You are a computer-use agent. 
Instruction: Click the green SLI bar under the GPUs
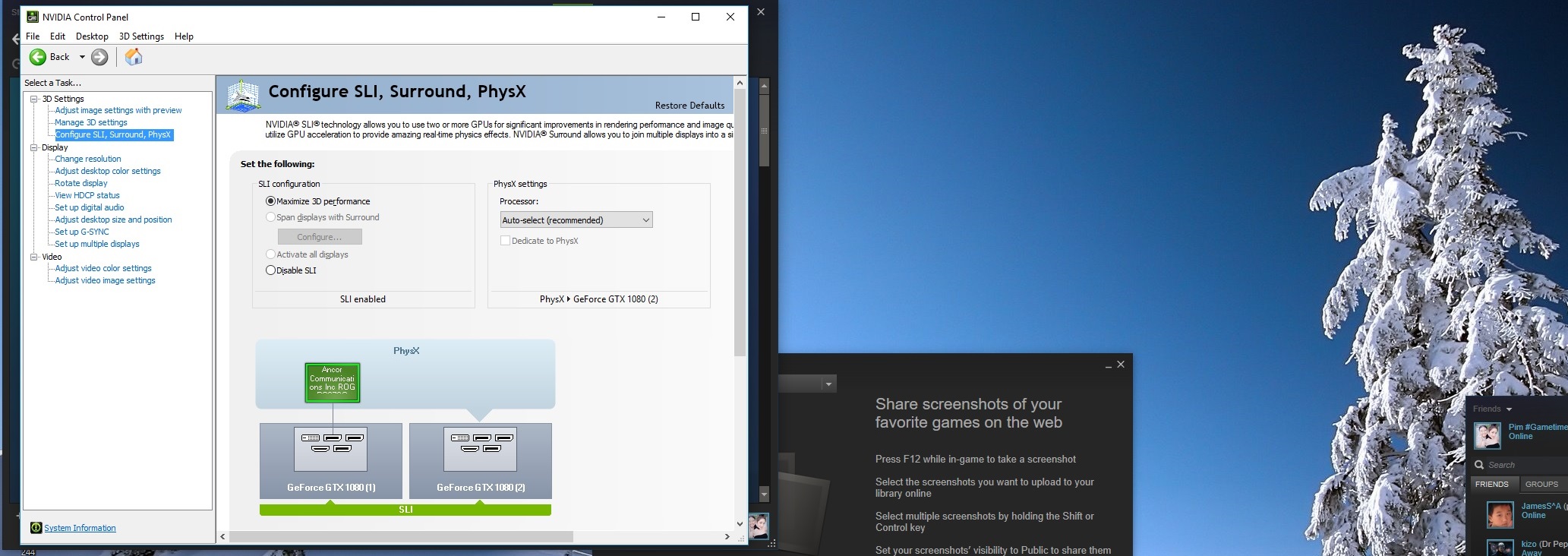[x=405, y=510]
